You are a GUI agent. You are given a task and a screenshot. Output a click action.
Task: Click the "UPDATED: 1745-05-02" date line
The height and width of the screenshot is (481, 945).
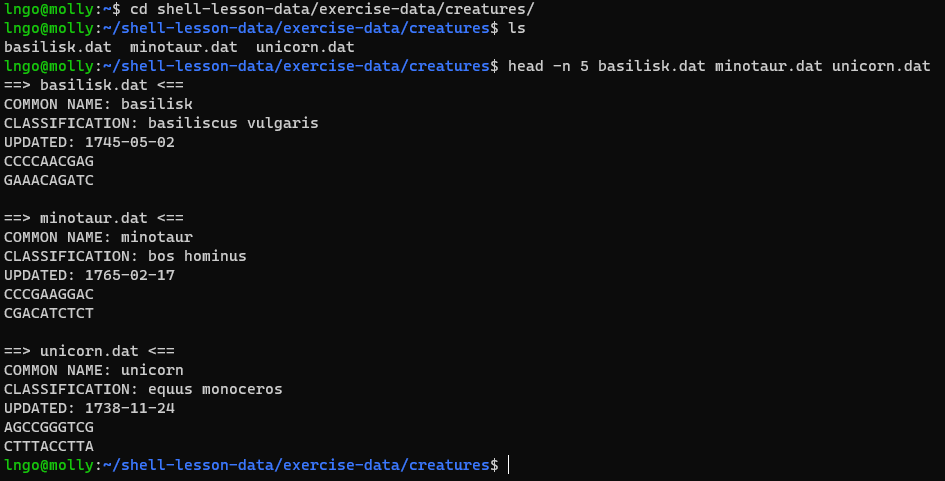pos(89,142)
